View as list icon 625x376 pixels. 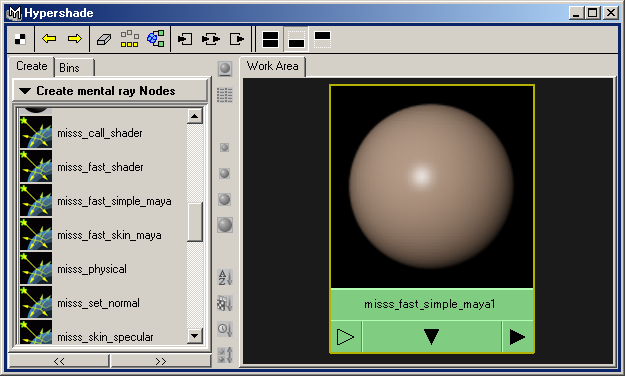pos(225,95)
